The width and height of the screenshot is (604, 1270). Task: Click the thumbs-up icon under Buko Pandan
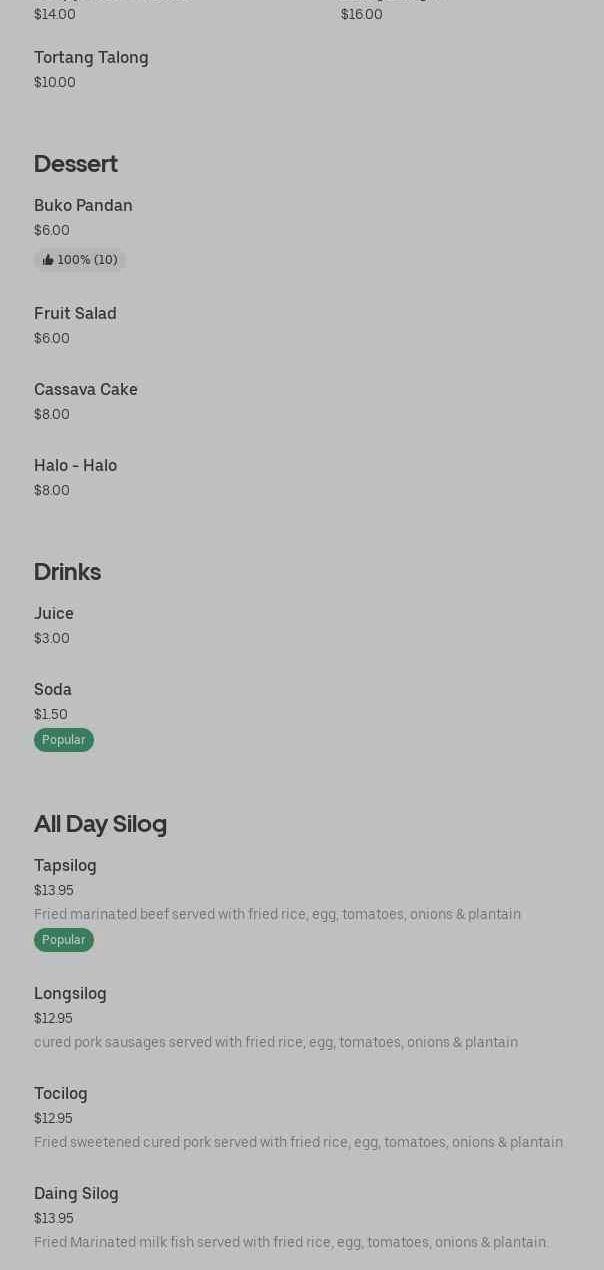(48, 260)
